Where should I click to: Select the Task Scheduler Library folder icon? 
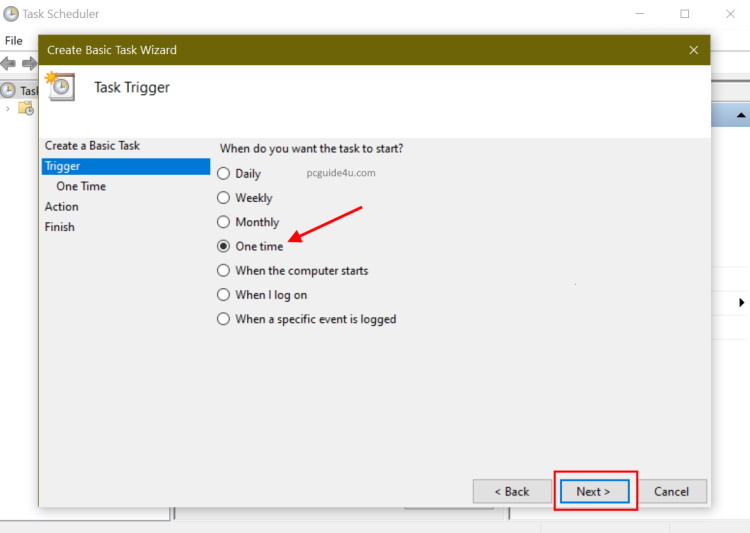[x=26, y=108]
